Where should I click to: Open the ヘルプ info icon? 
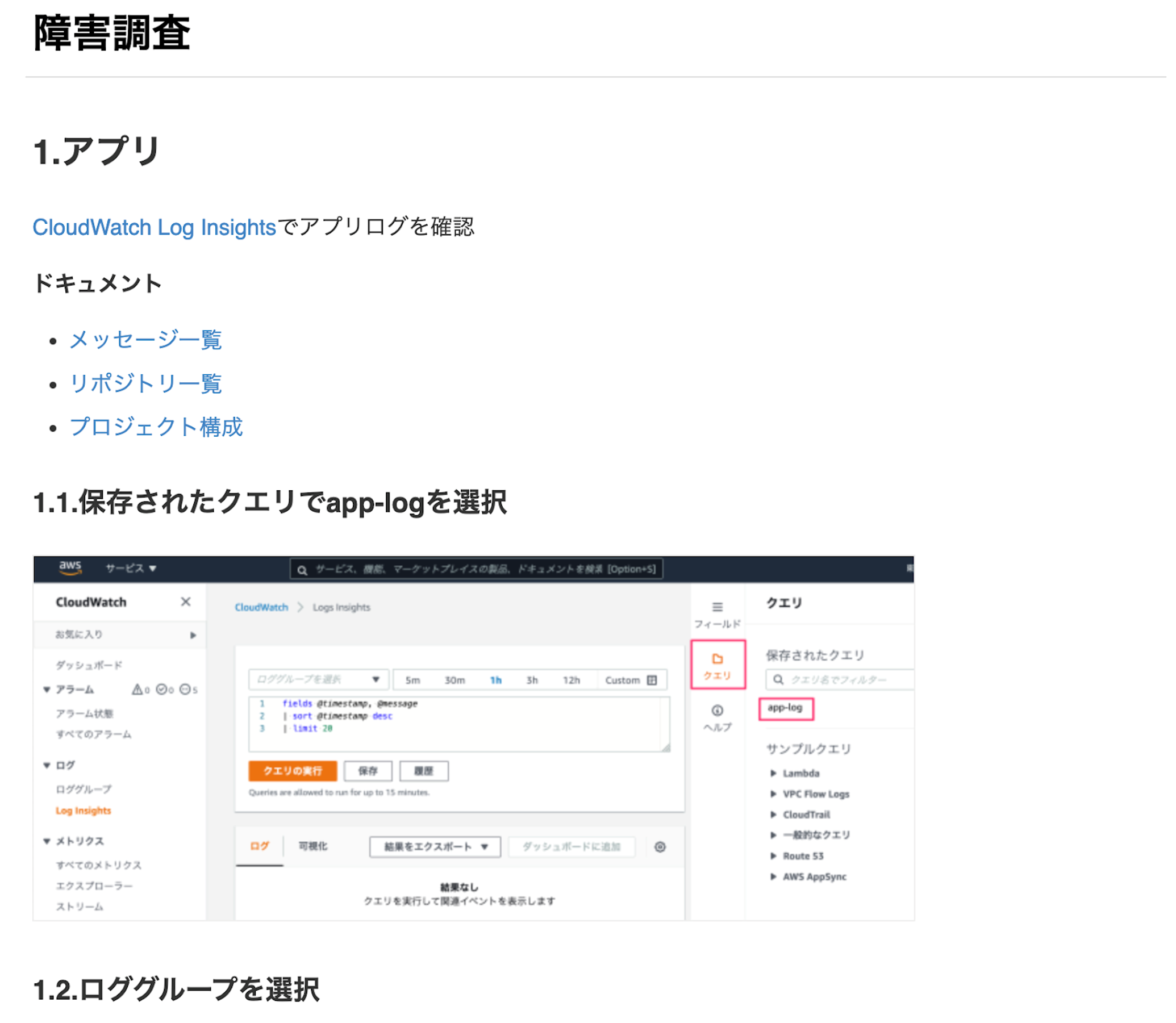pyautogui.click(x=718, y=711)
